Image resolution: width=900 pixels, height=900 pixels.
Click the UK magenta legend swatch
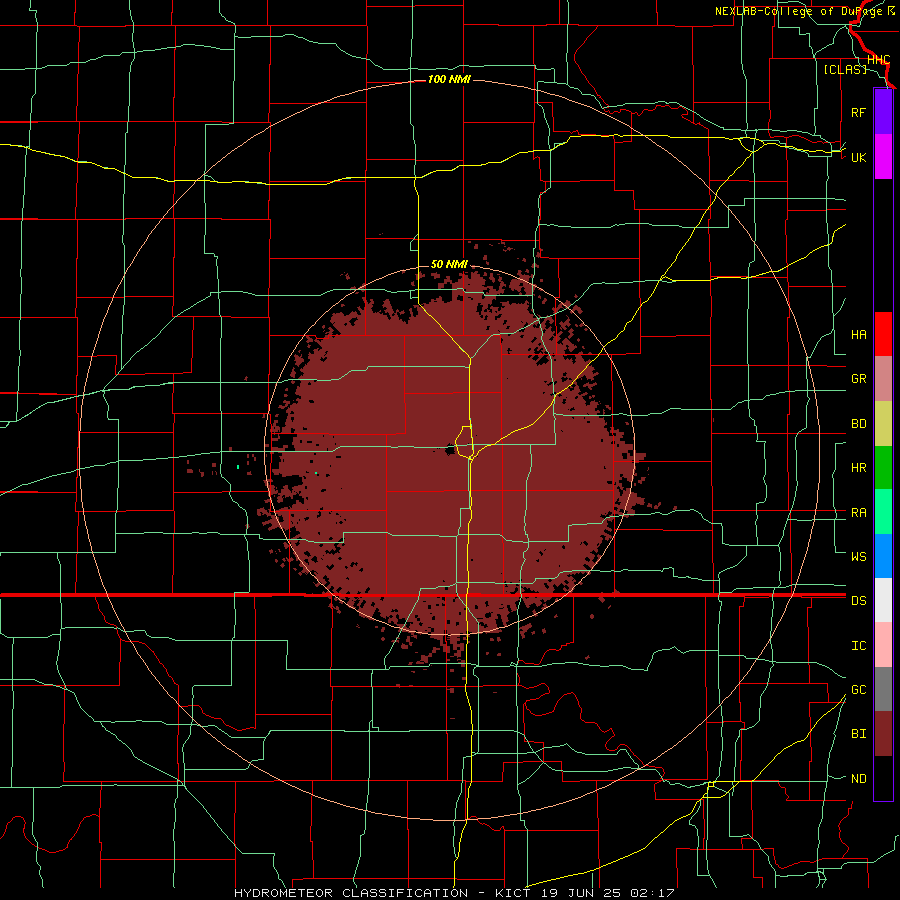pyautogui.click(x=883, y=157)
